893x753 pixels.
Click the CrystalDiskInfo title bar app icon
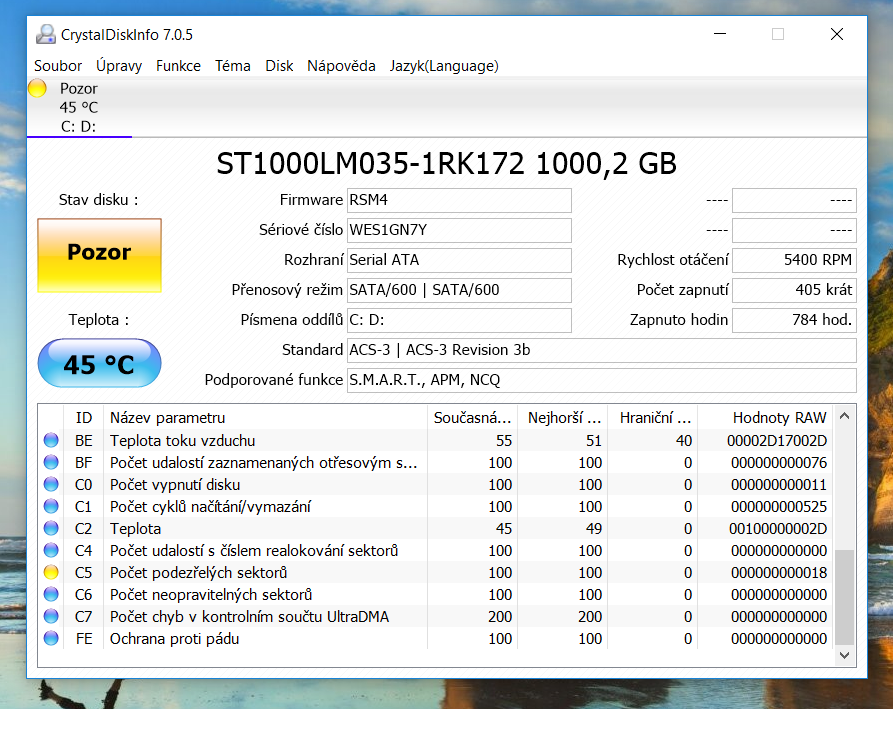coord(46,34)
